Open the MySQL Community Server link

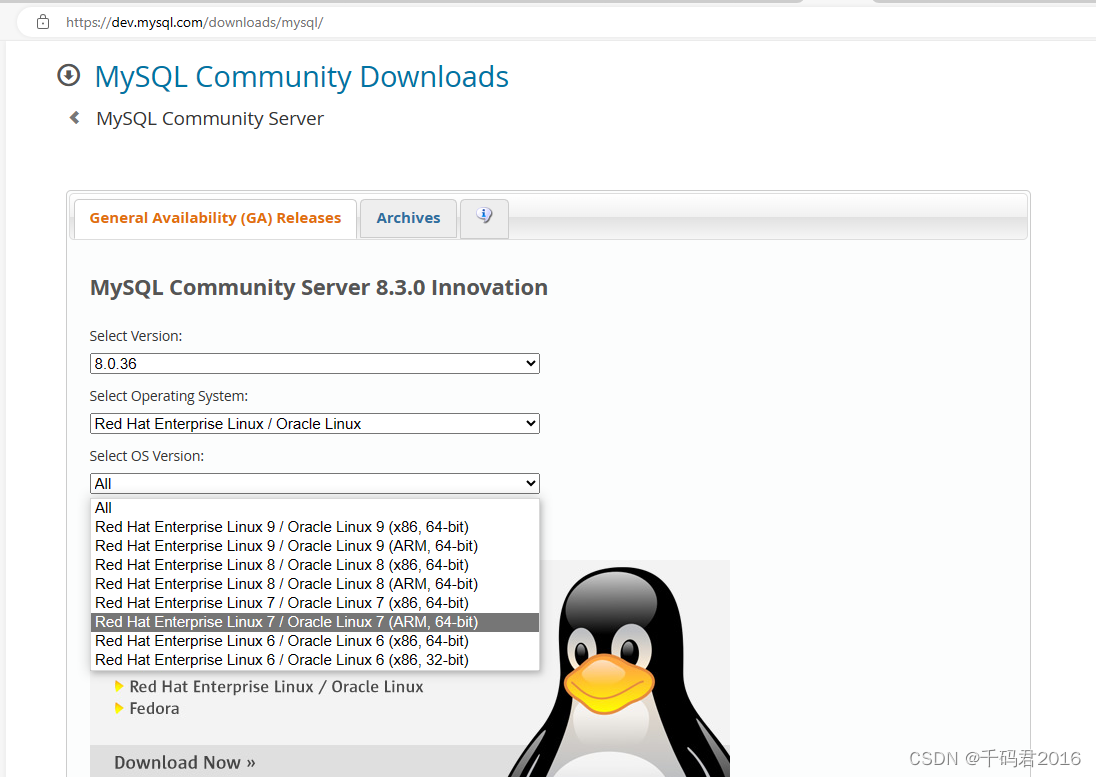[x=209, y=118]
